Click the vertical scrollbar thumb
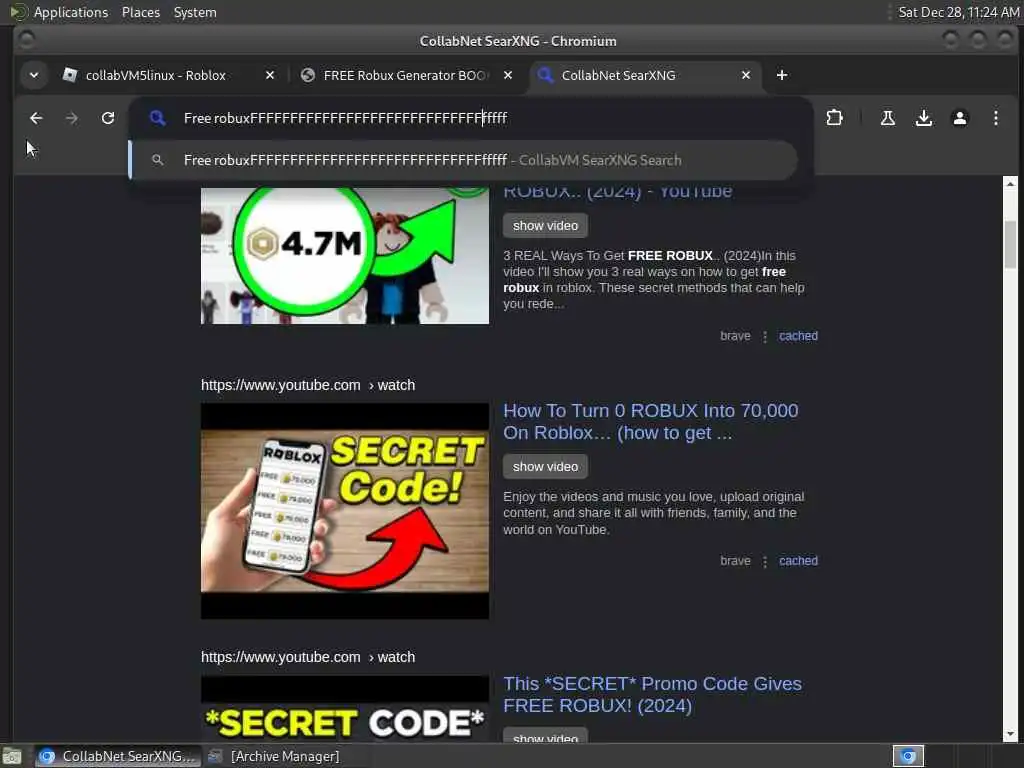The width and height of the screenshot is (1024, 768). tap(1010, 244)
